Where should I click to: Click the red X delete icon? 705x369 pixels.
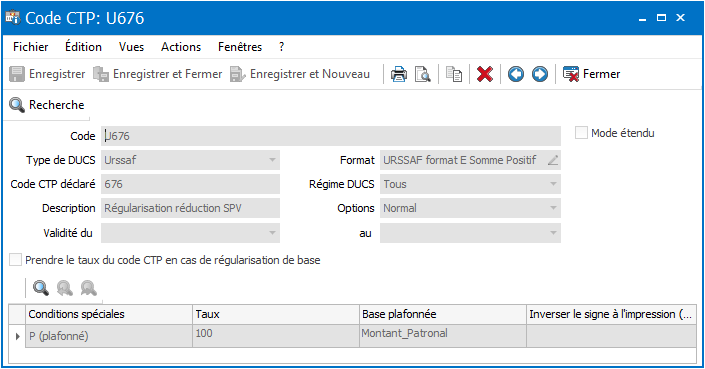[x=485, y=74]
